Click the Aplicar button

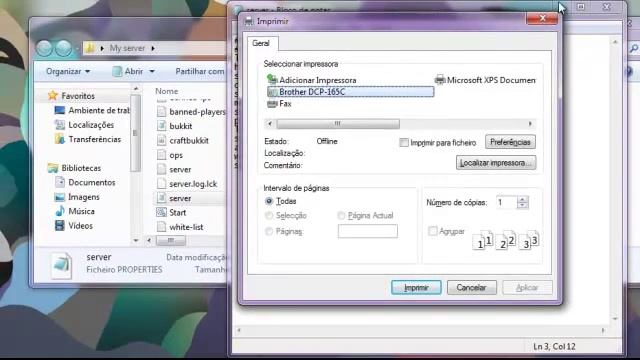click(527, 287)
